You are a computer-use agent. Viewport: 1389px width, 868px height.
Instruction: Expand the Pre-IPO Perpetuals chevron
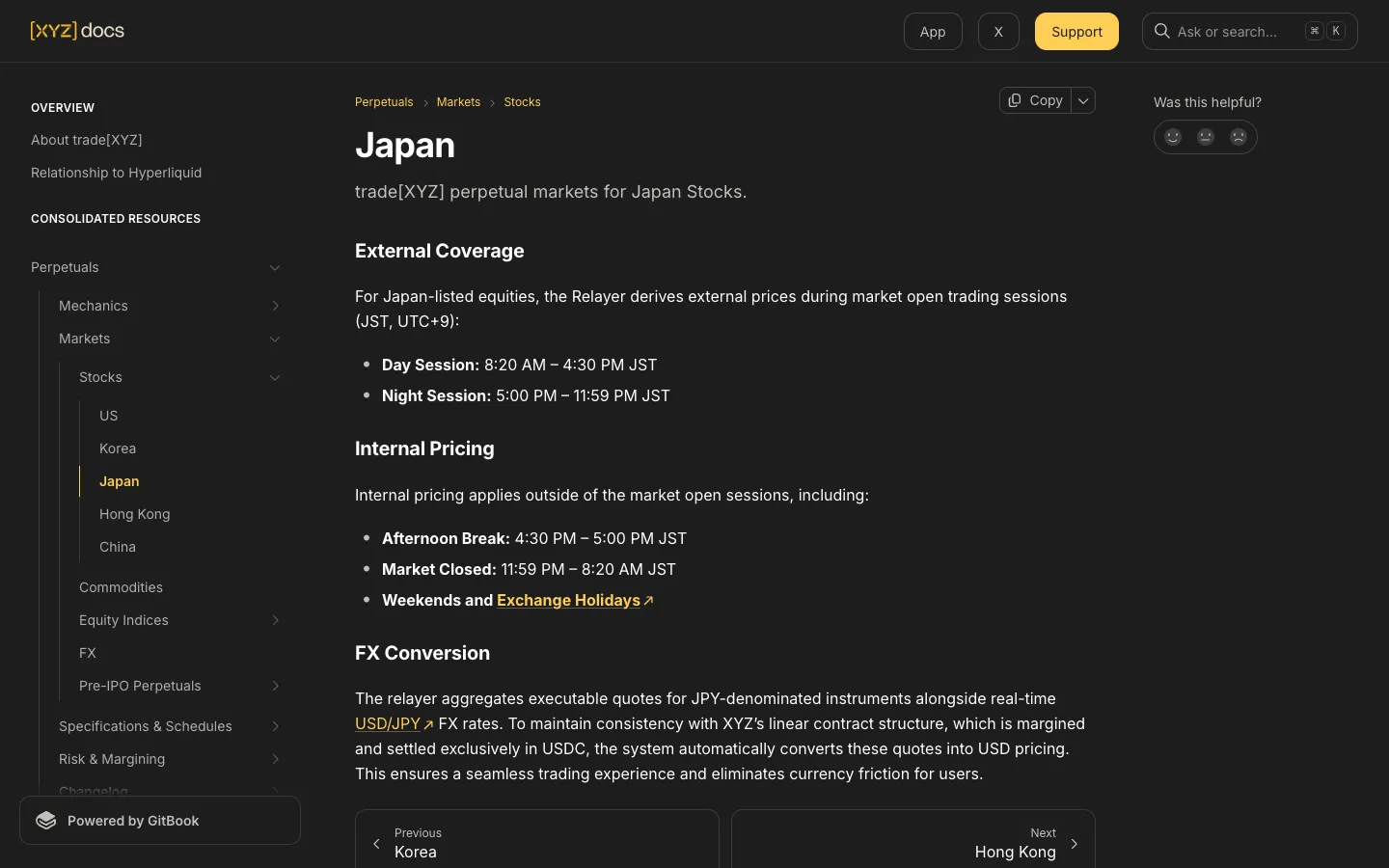275,686
